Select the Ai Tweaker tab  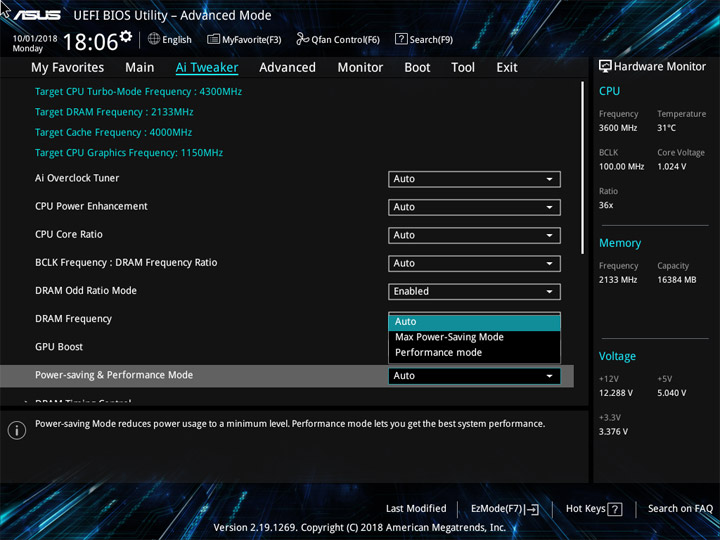point(207,68)
